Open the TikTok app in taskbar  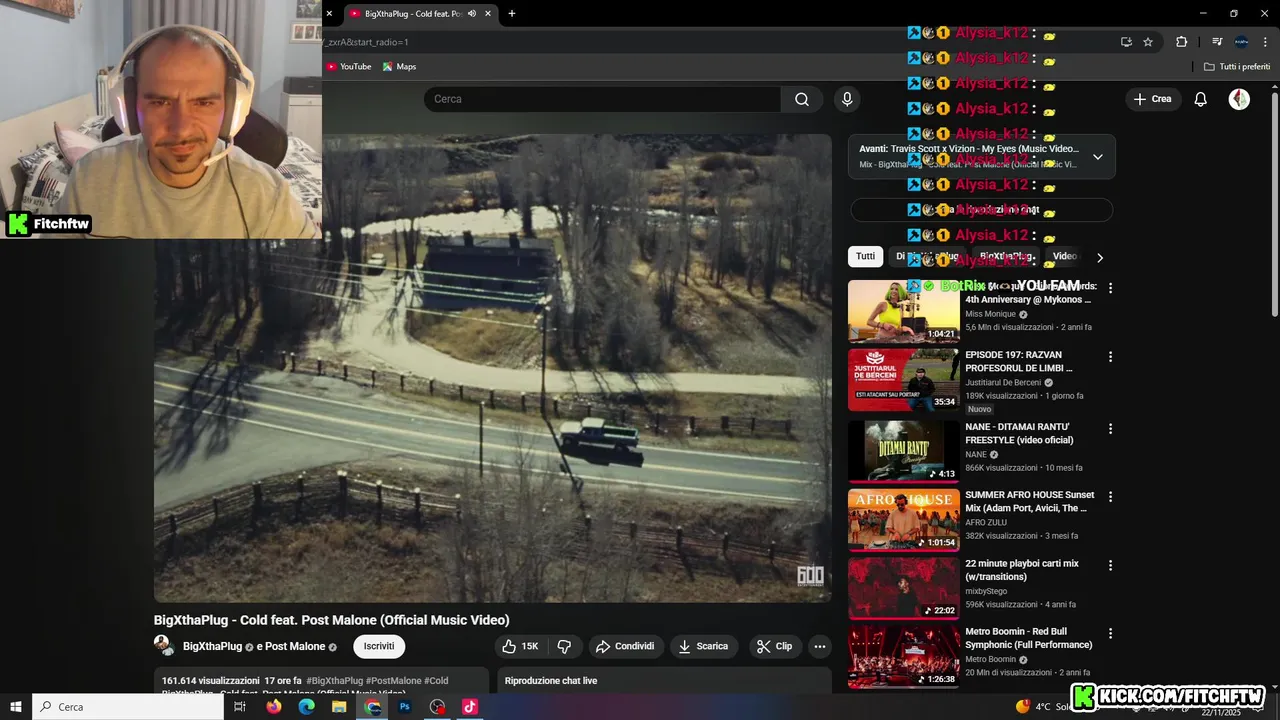click(470, 707)
